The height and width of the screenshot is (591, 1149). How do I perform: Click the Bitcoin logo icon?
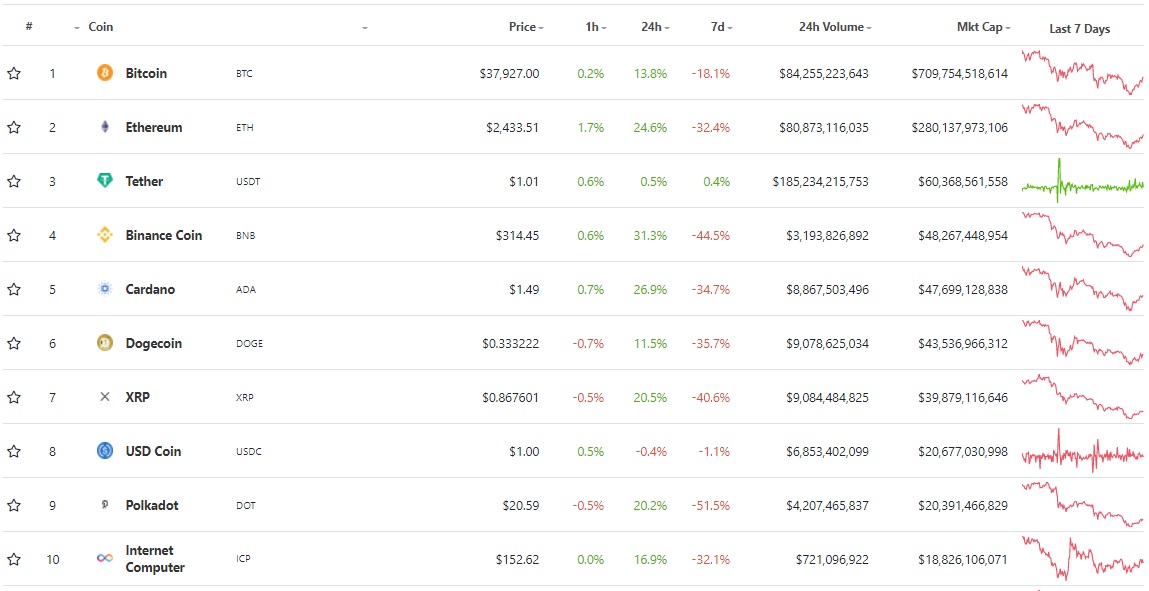(105, 73)
